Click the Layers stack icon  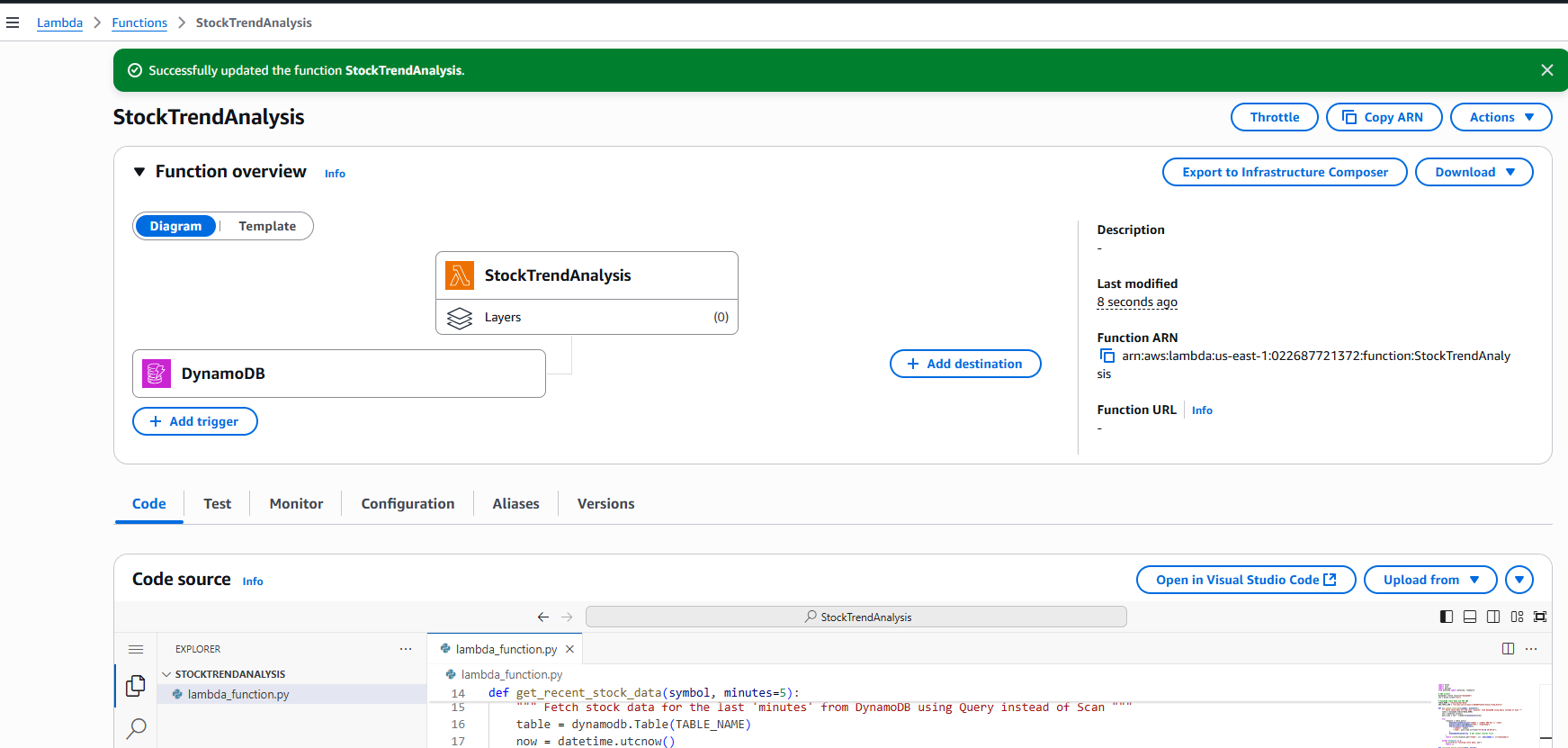[460, 318]
